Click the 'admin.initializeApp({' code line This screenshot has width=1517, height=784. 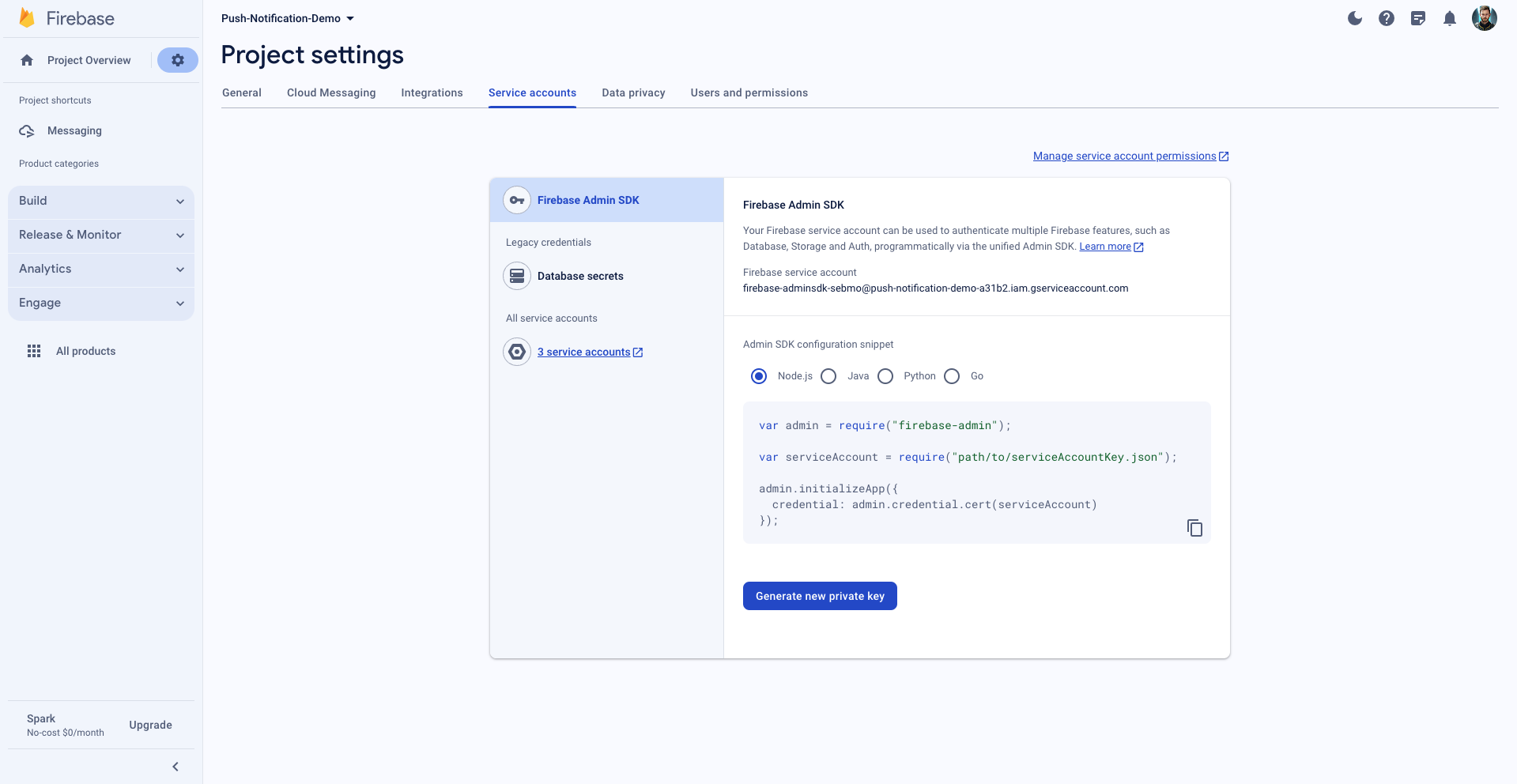coord(828,488)
